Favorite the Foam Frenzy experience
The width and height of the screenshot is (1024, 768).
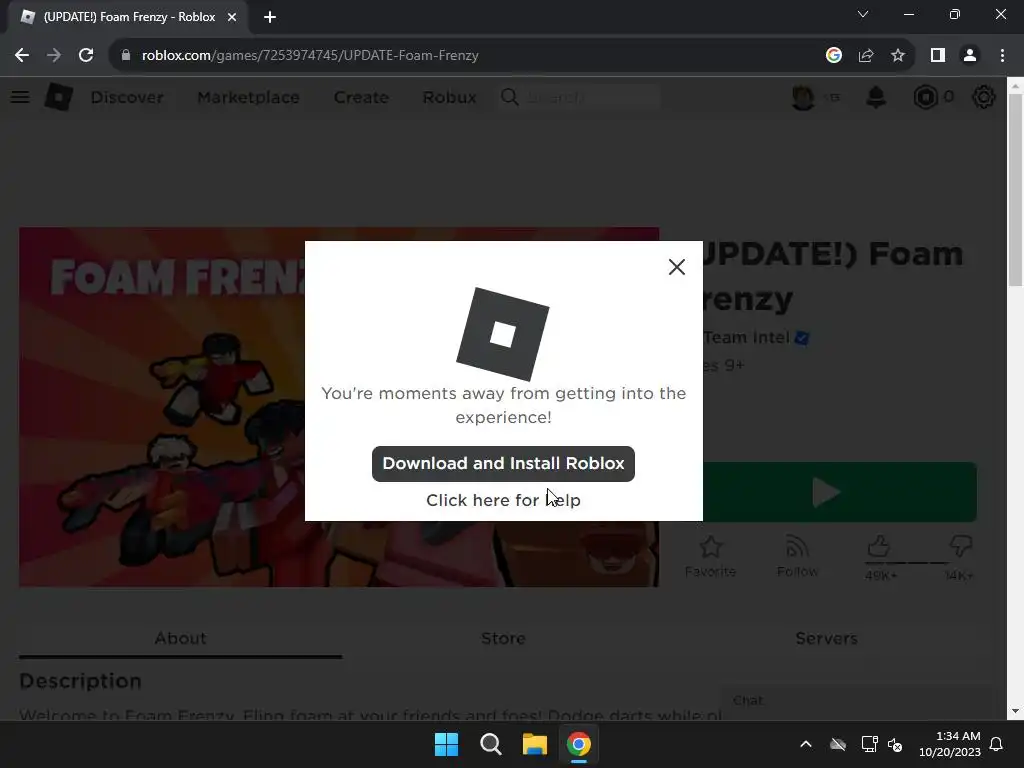[x=711, y=556]
